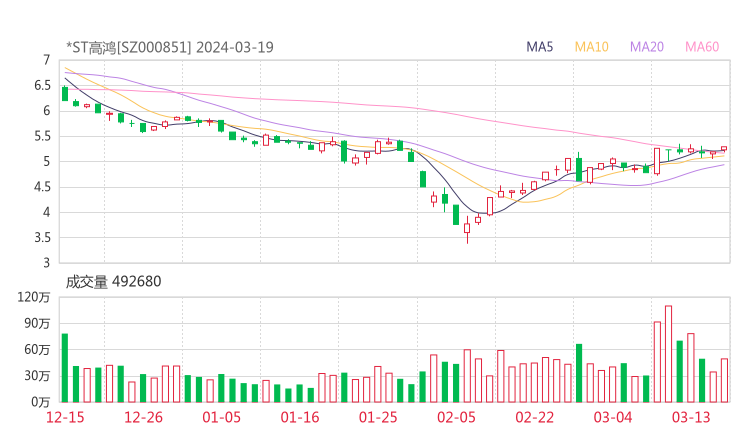Click the "01-16" date label
The width and height of the screenshot is (740, 440).
click(x=300, y=417)
